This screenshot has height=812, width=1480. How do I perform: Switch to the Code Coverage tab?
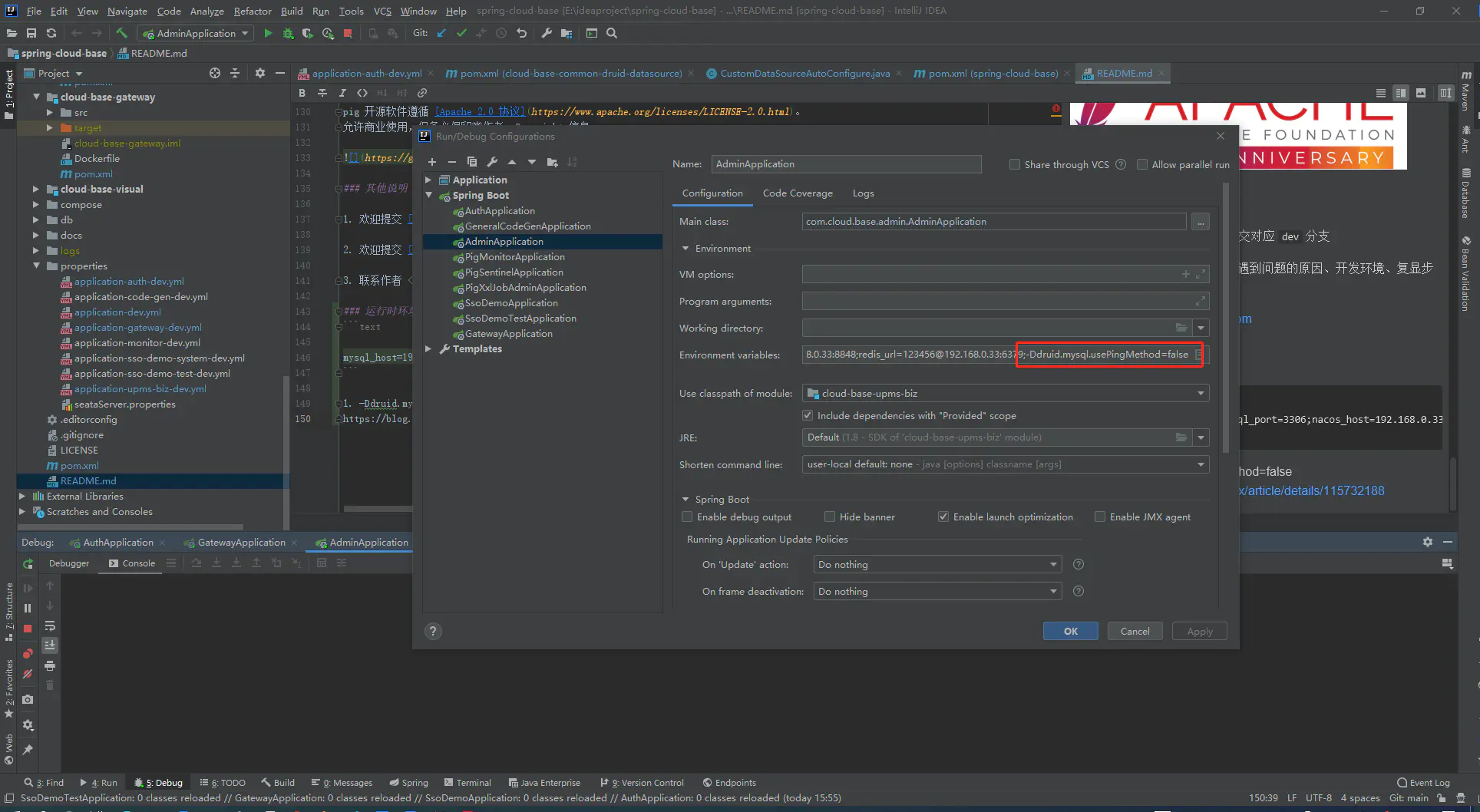[x=798, y=193]
